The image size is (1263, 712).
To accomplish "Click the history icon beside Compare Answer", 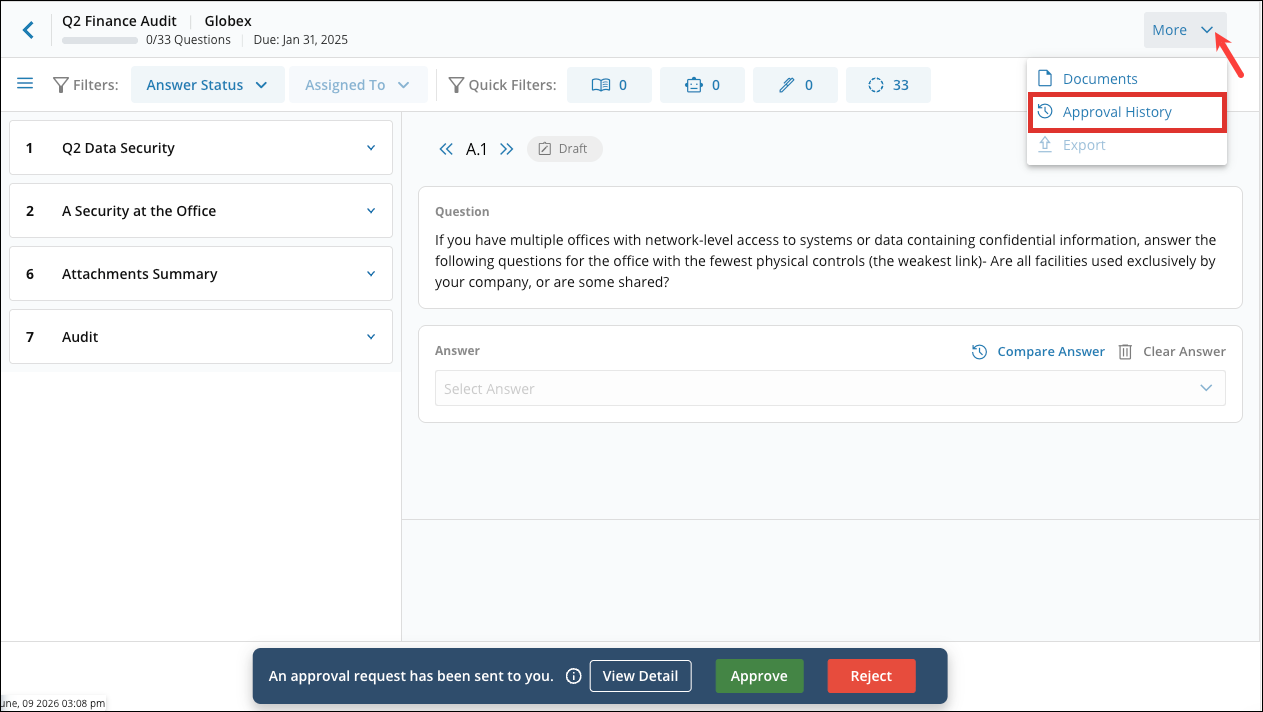I will pyautogui.click(x=980, y=352).
